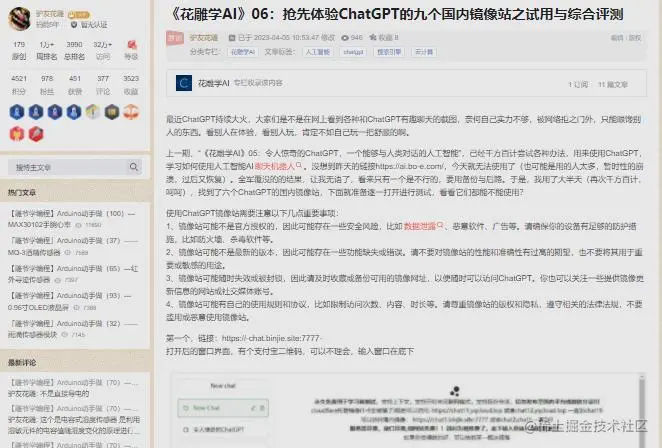
Task: Open the 人工智能 article tag
Action: 317,52
